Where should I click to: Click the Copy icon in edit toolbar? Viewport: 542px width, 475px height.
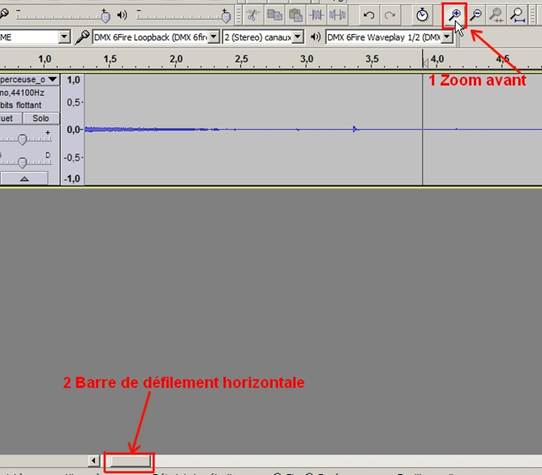pos(274,15)
